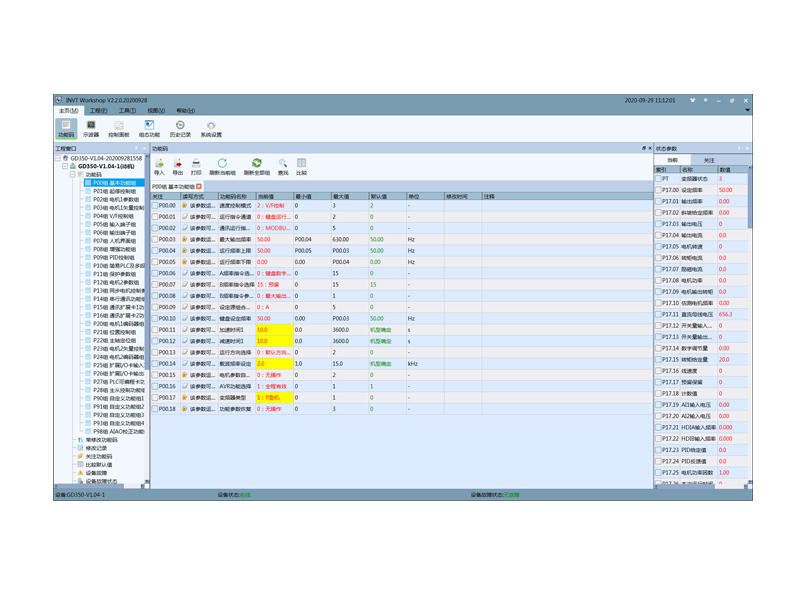Screen dimensions: 800x600
Task: Click the 导入 import icon
Action: click(159, 166)
